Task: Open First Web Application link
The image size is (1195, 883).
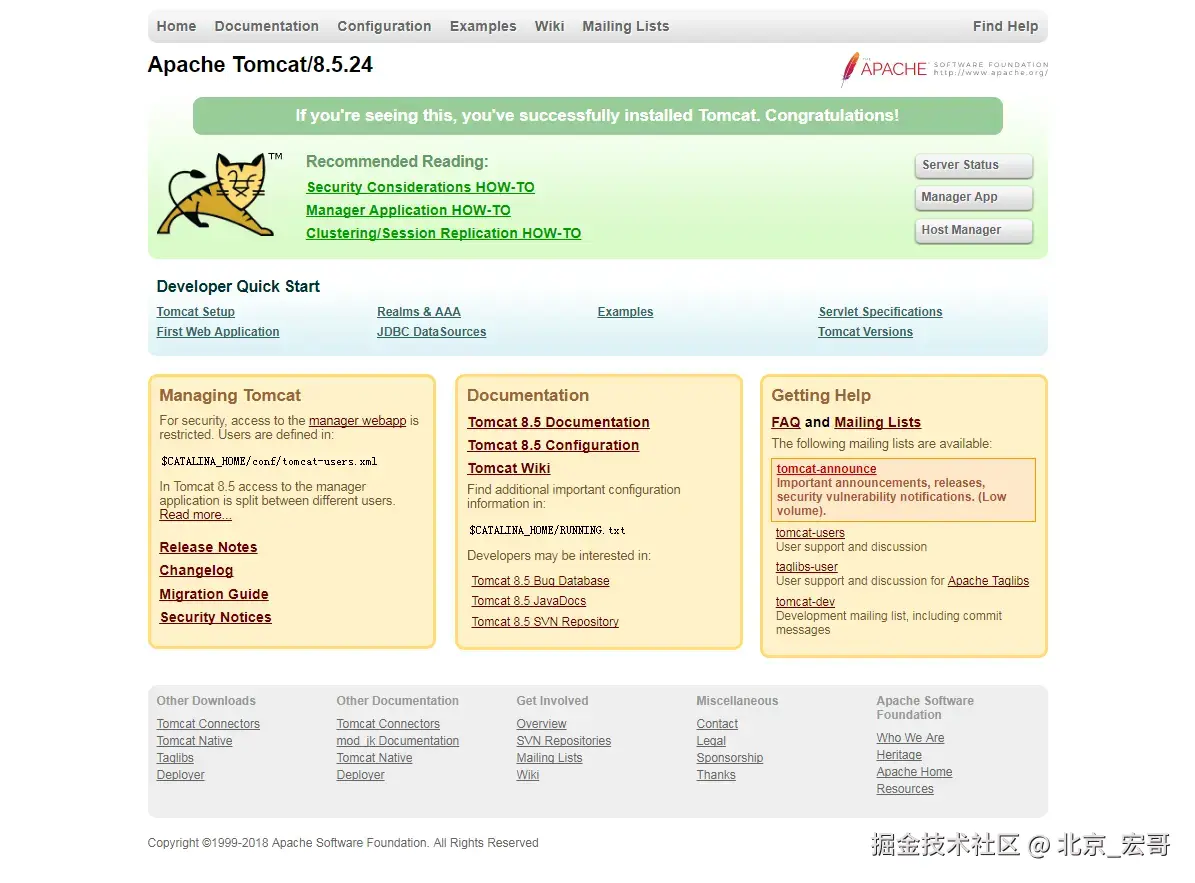Action: pos(218,331)
